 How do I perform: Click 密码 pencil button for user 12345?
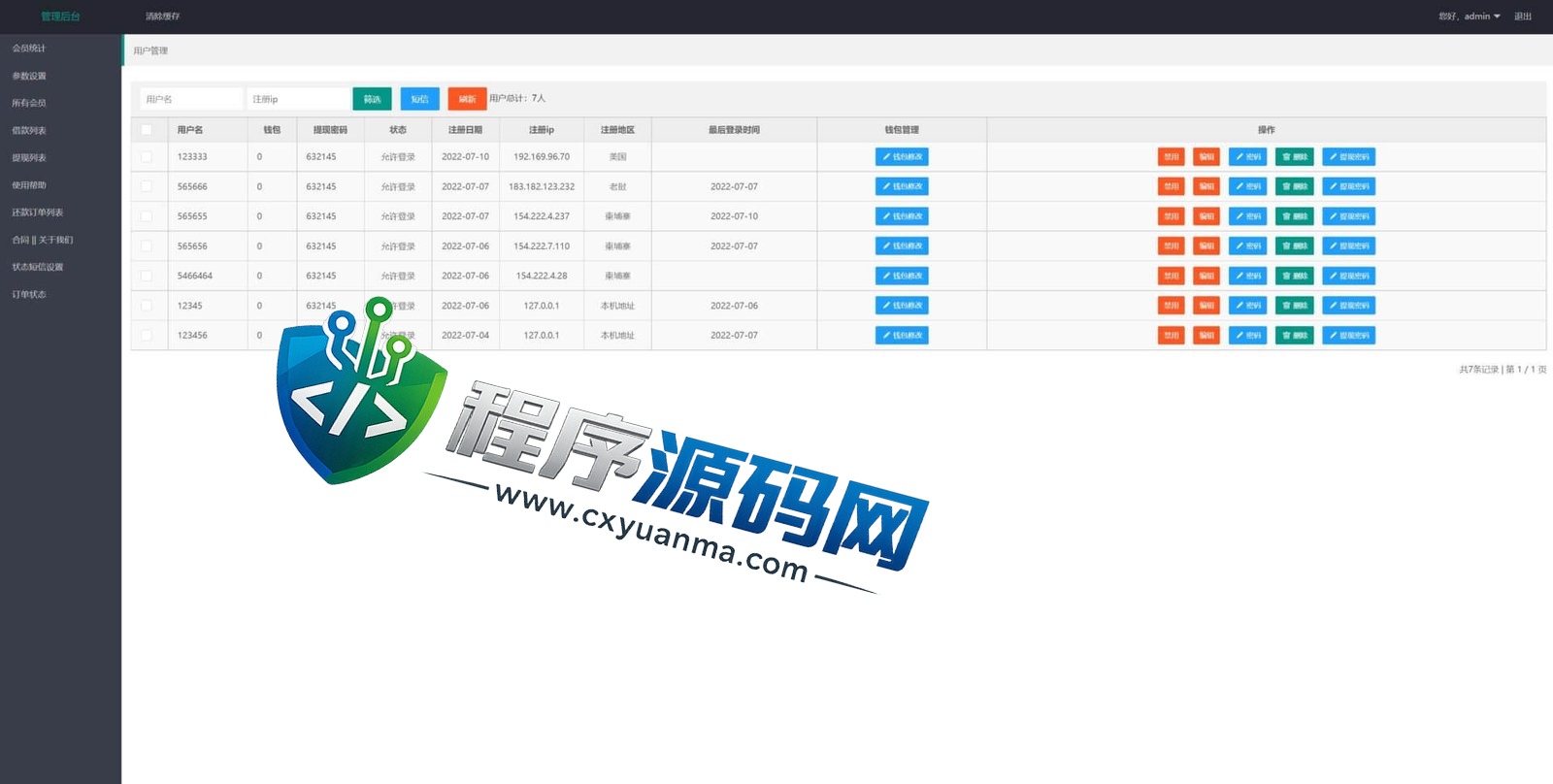[1247, 306]
